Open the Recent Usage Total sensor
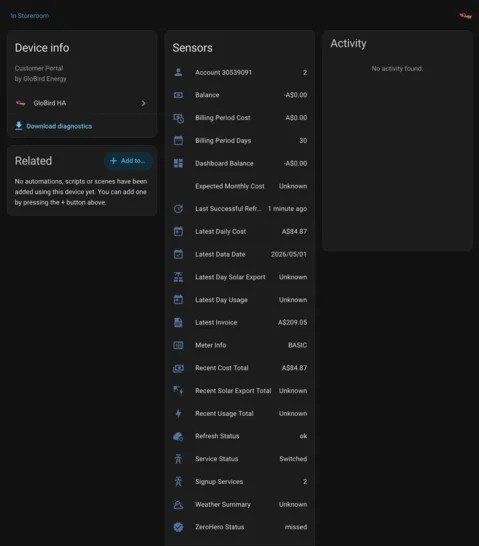 [x=240, y=413]
